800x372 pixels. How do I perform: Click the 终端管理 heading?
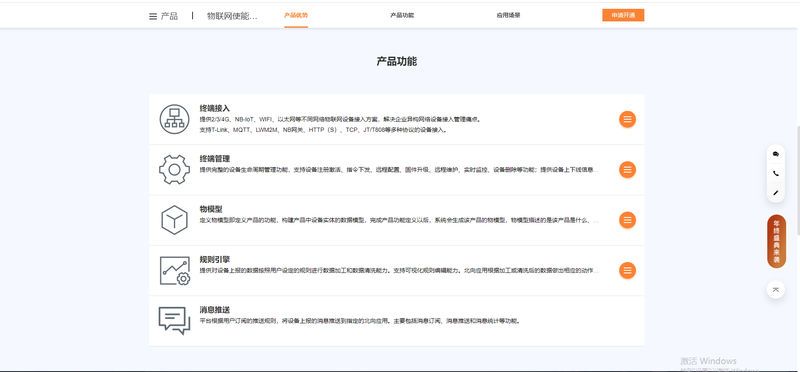point(215,159)
